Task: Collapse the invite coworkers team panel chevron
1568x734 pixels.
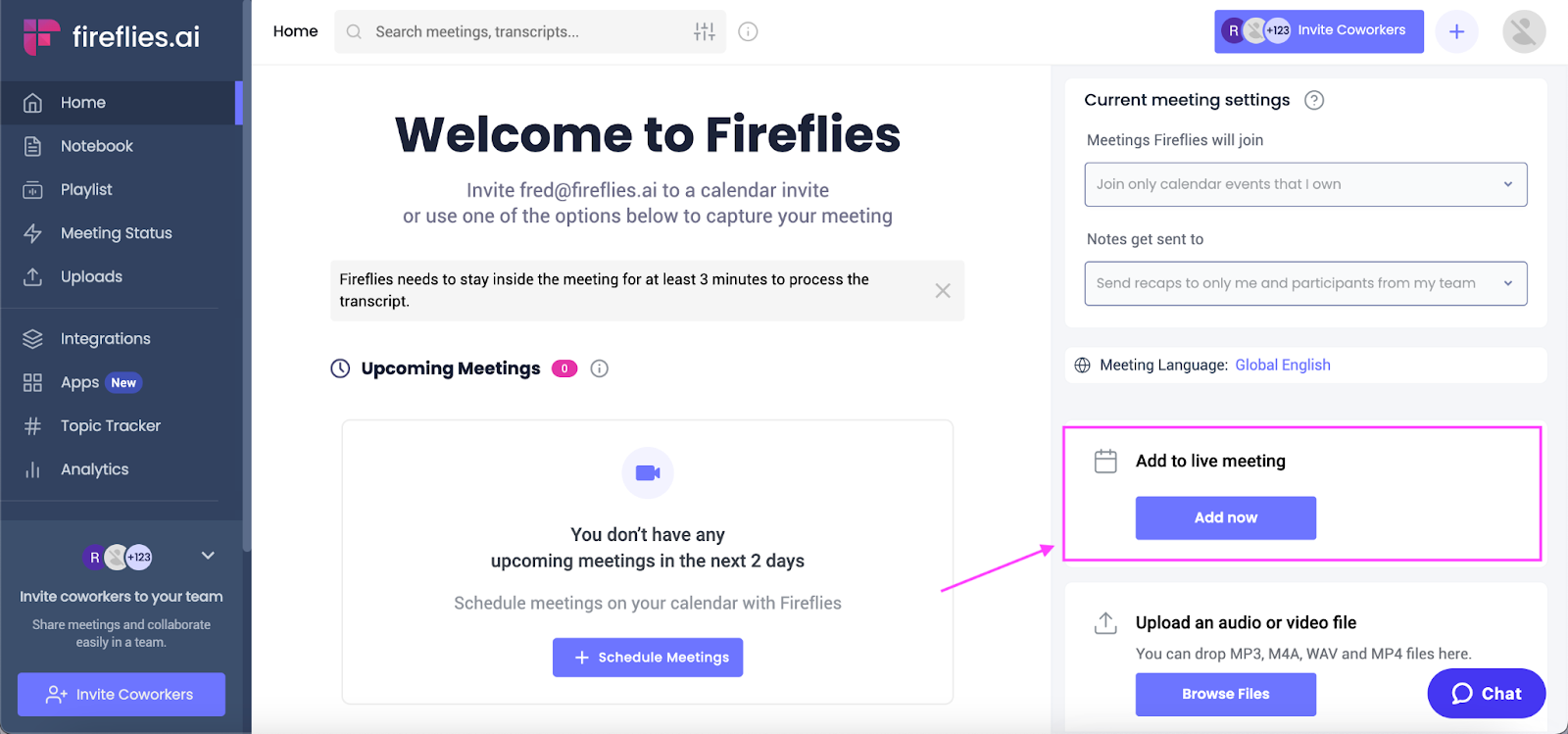Action: [207, 555]
